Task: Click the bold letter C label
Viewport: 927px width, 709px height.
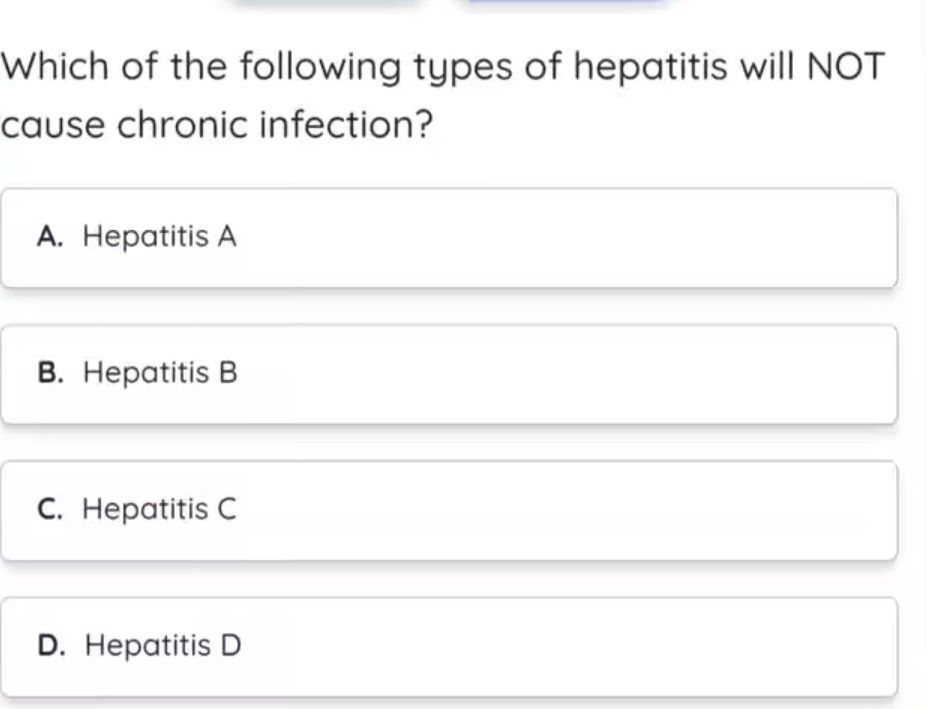Action: tap(50, 510)
